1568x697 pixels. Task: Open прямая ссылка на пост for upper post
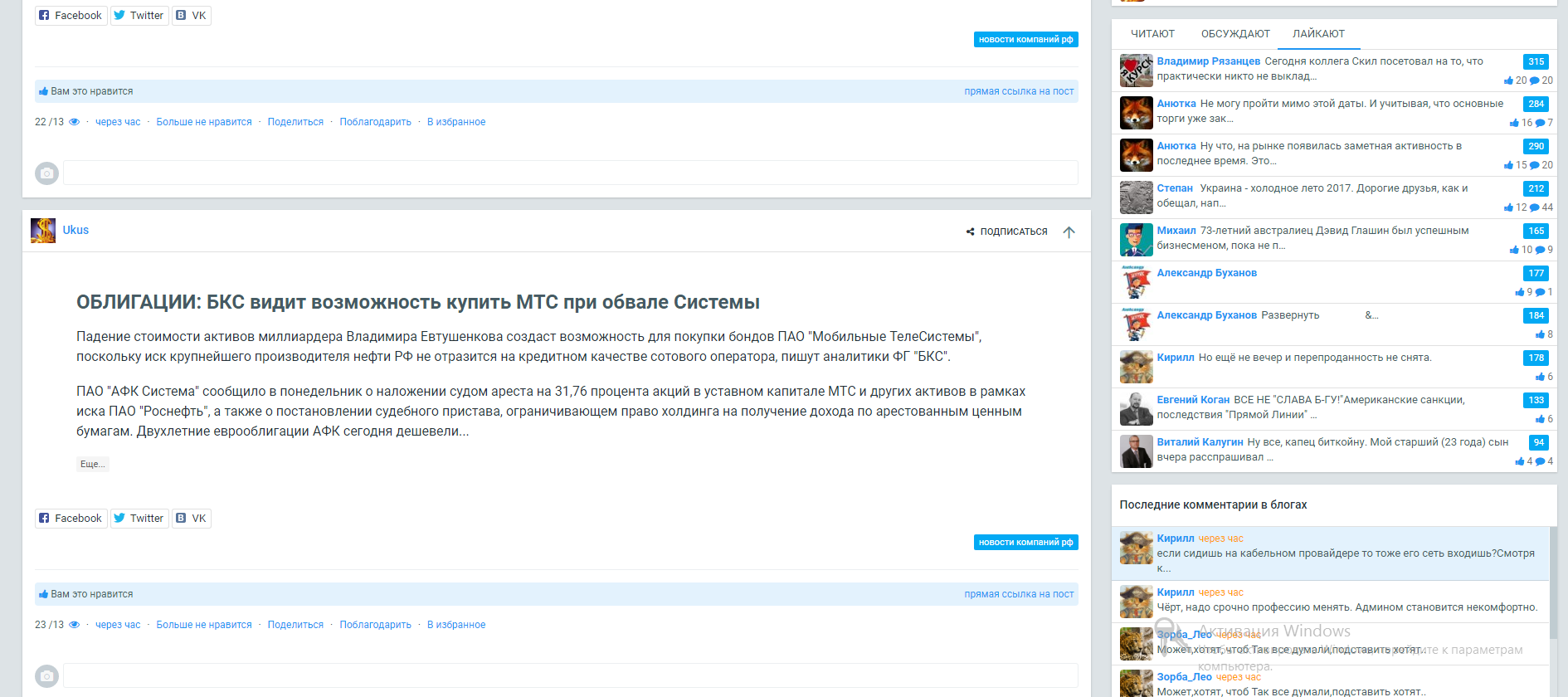click(x=1019, y=91)
